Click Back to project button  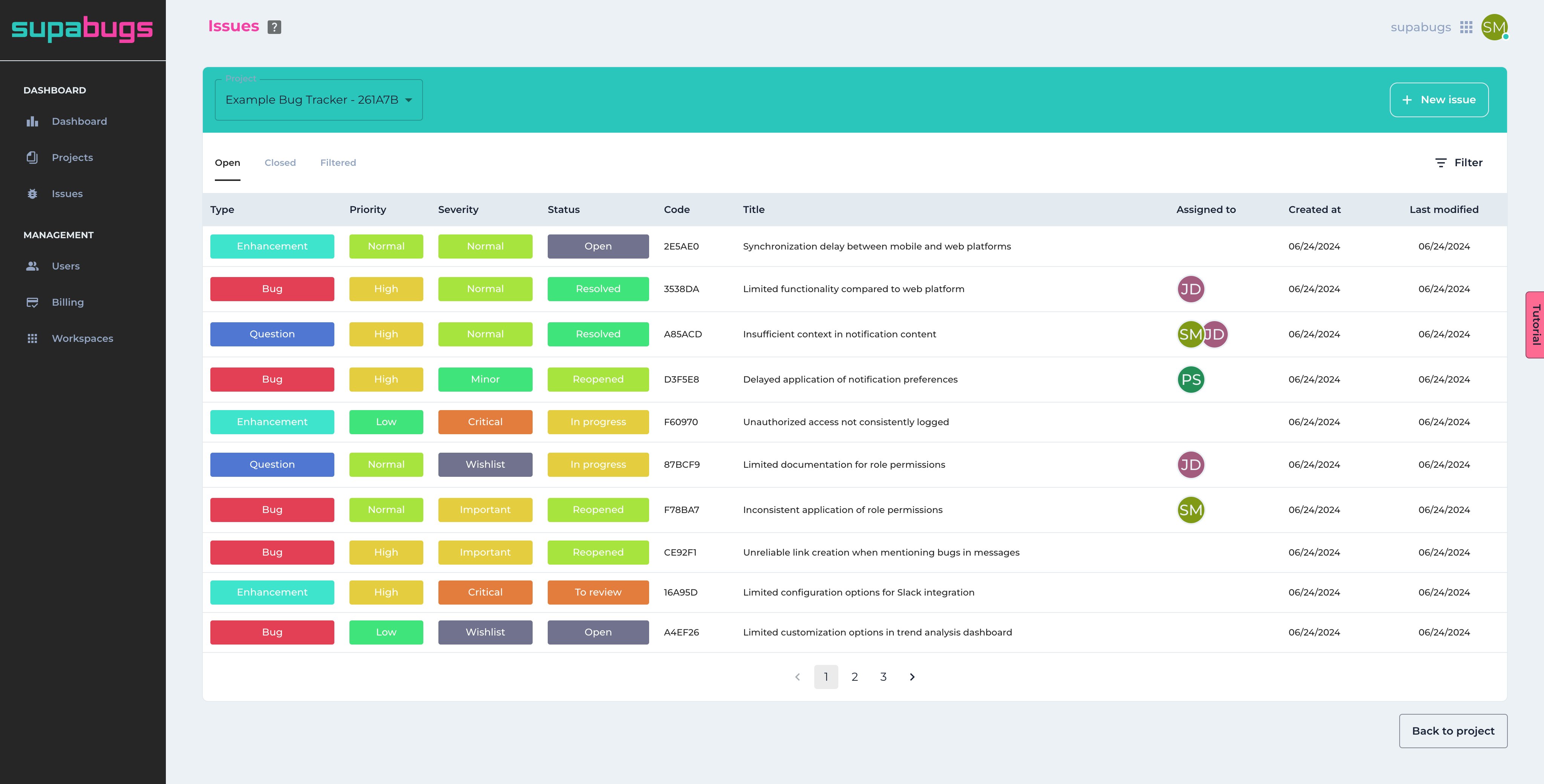(x=1453, y=730)
